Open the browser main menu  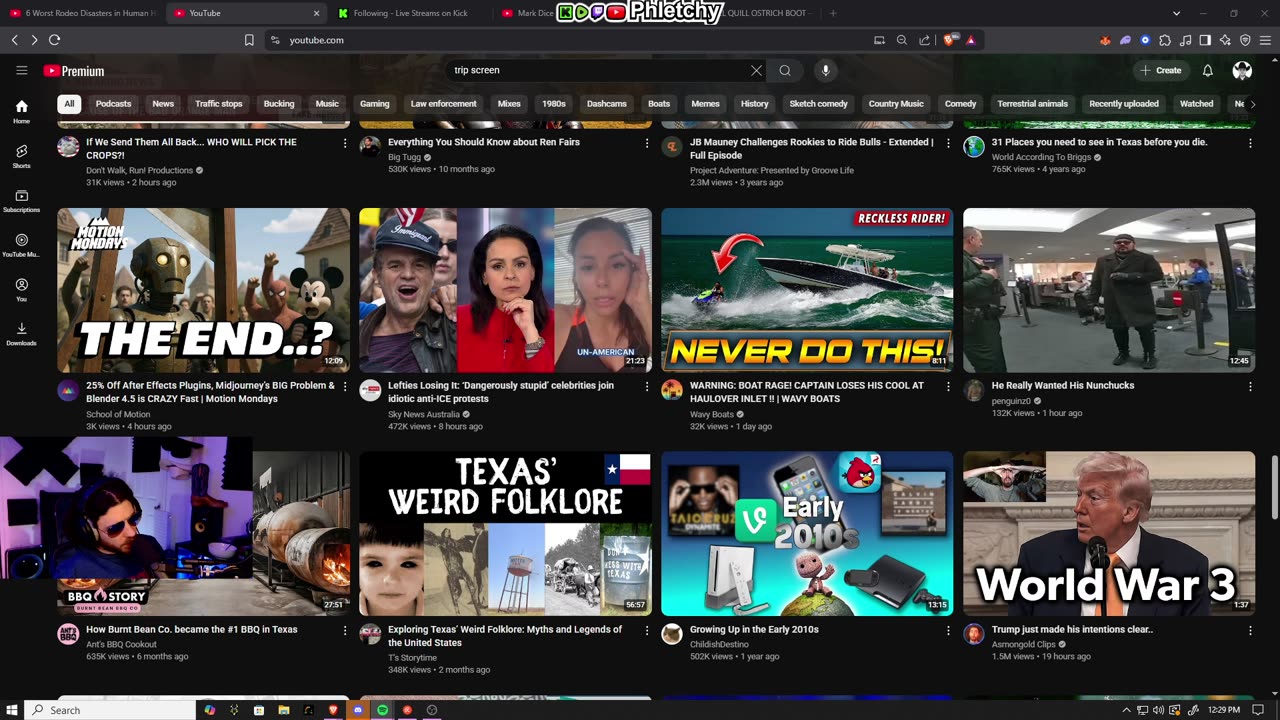1265,40
